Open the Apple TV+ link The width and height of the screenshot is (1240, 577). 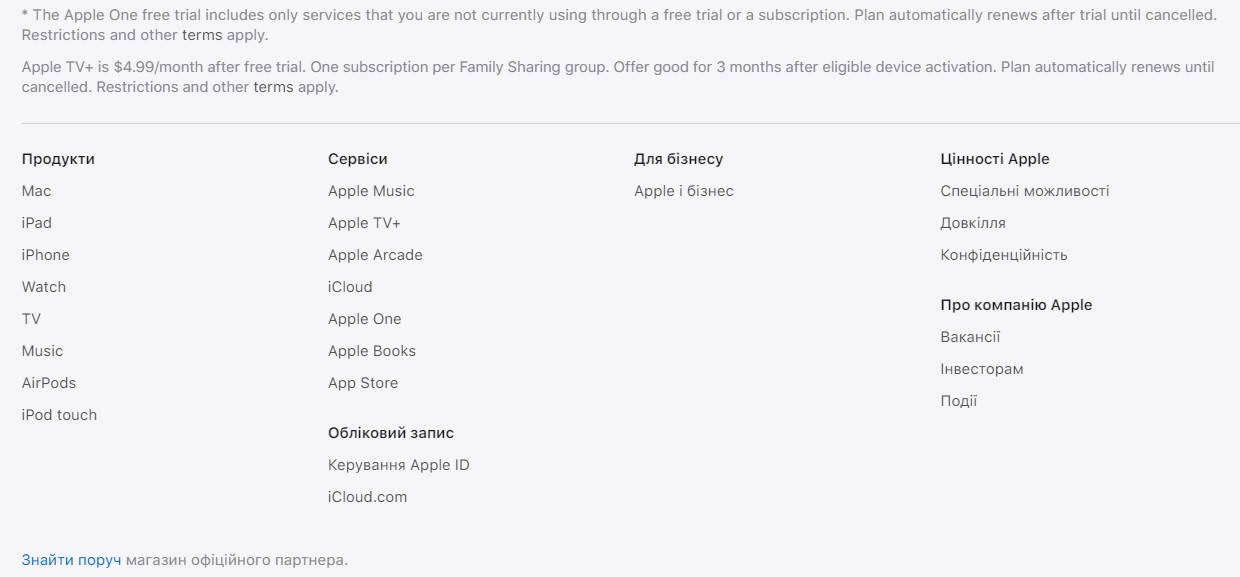[364, 223]
